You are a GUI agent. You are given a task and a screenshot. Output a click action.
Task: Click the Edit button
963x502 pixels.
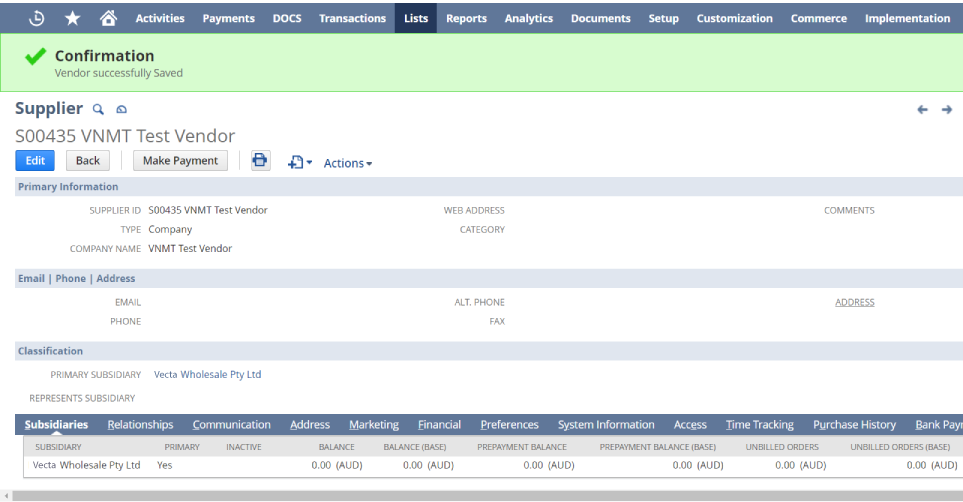[35, 160]
